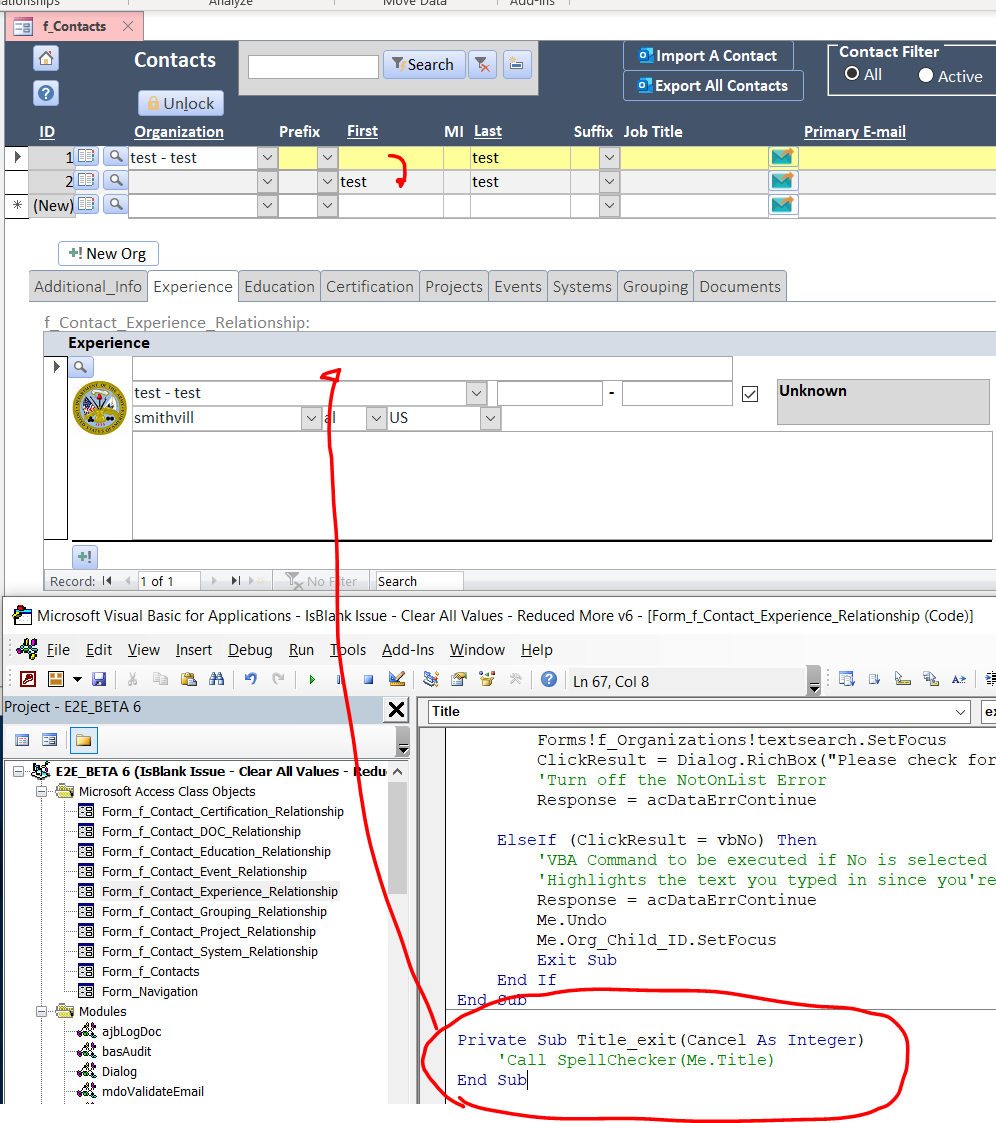
Task: Open Insert menu in VBA editor
Action: point(193,650)
